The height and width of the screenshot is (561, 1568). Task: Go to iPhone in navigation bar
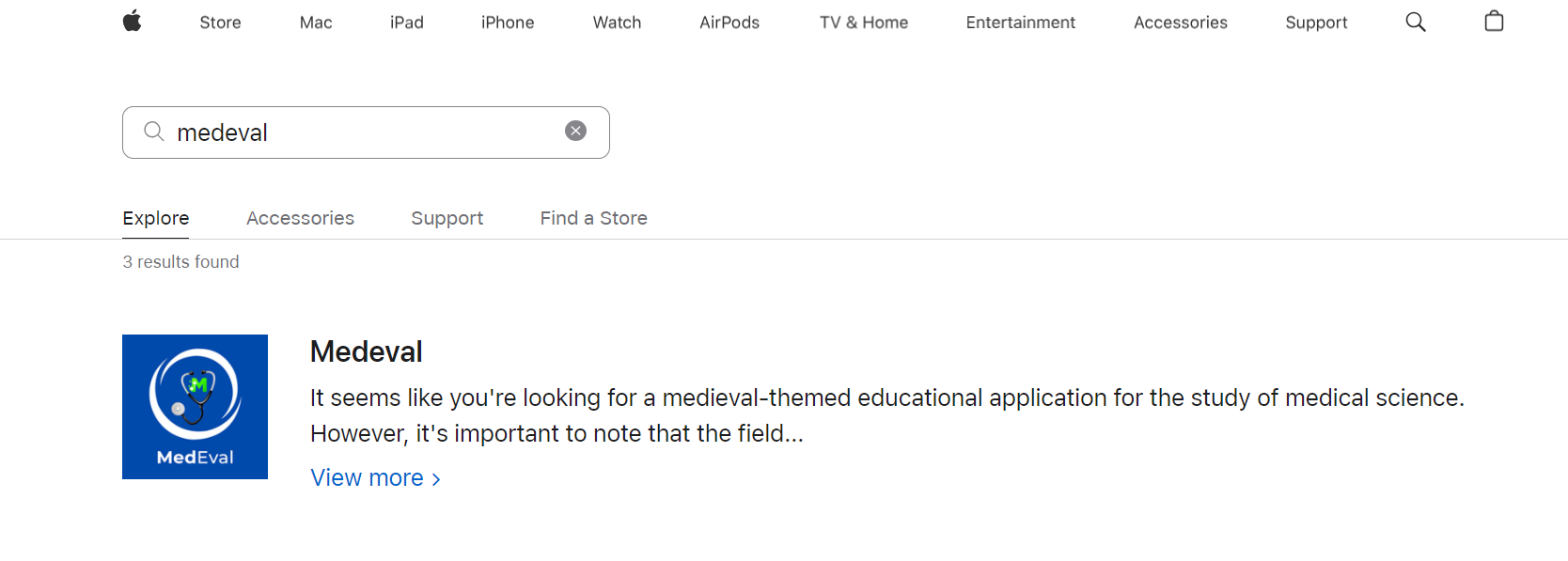click(x=508, y=23)
